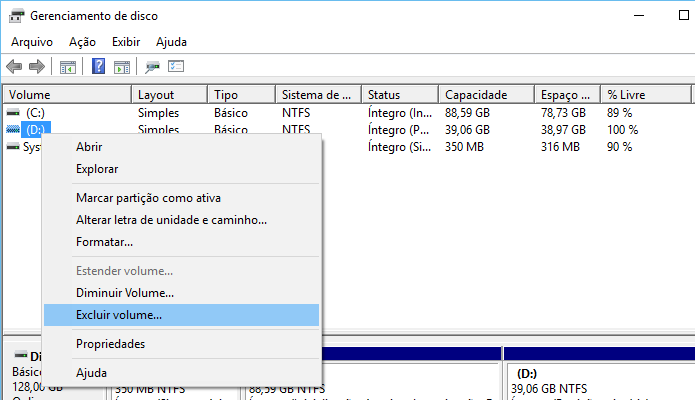Select Excluir volume... option
The width and height of the screenshot is (695, 400).
(181, 315)
